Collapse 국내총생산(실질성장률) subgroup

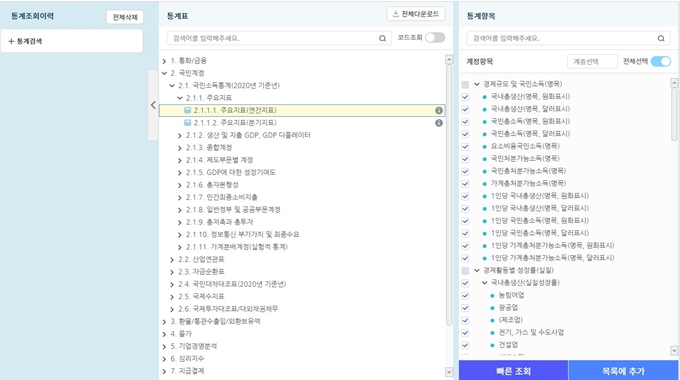coord(485,283)
